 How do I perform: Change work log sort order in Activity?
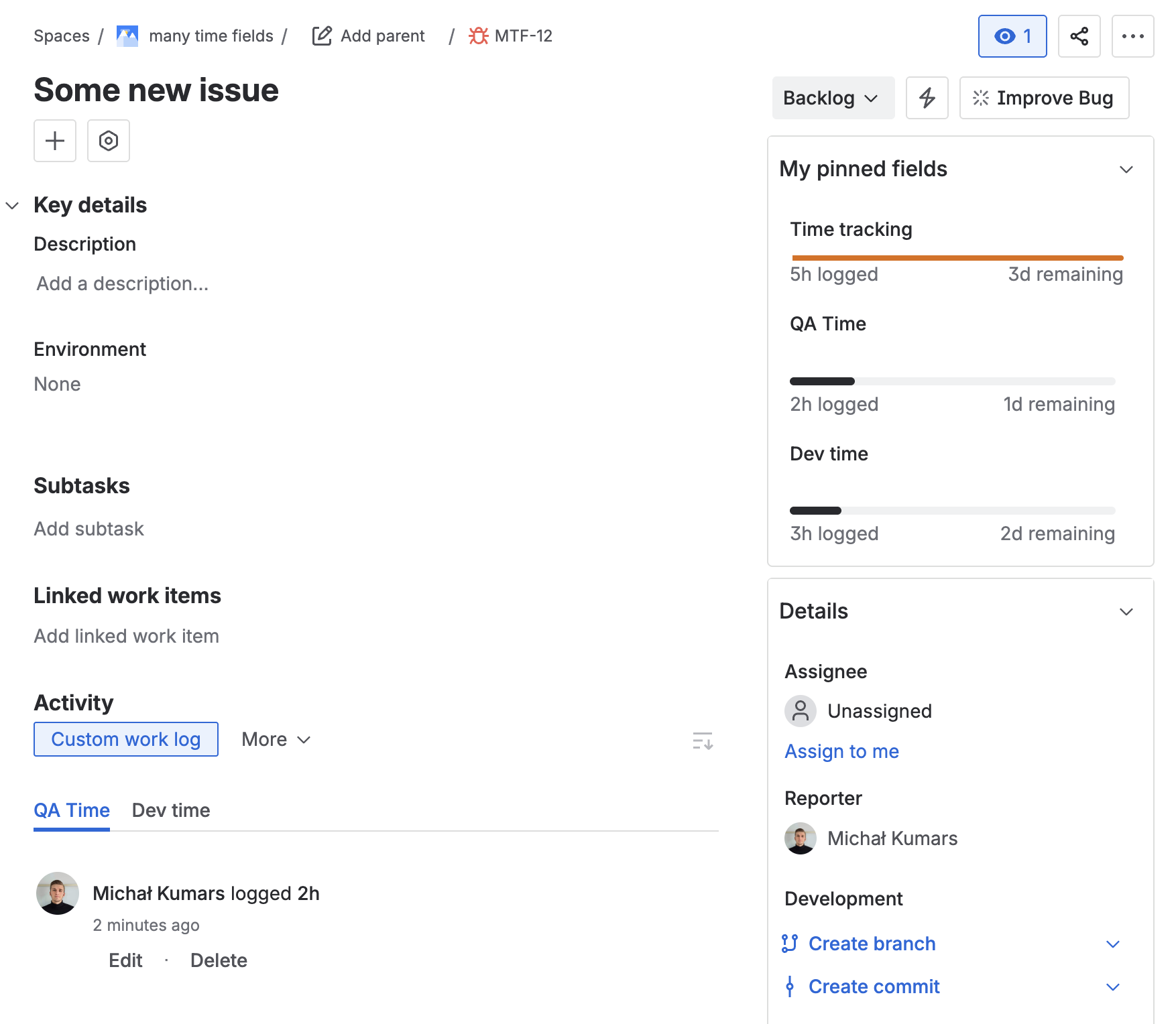[x=701, y=741]
